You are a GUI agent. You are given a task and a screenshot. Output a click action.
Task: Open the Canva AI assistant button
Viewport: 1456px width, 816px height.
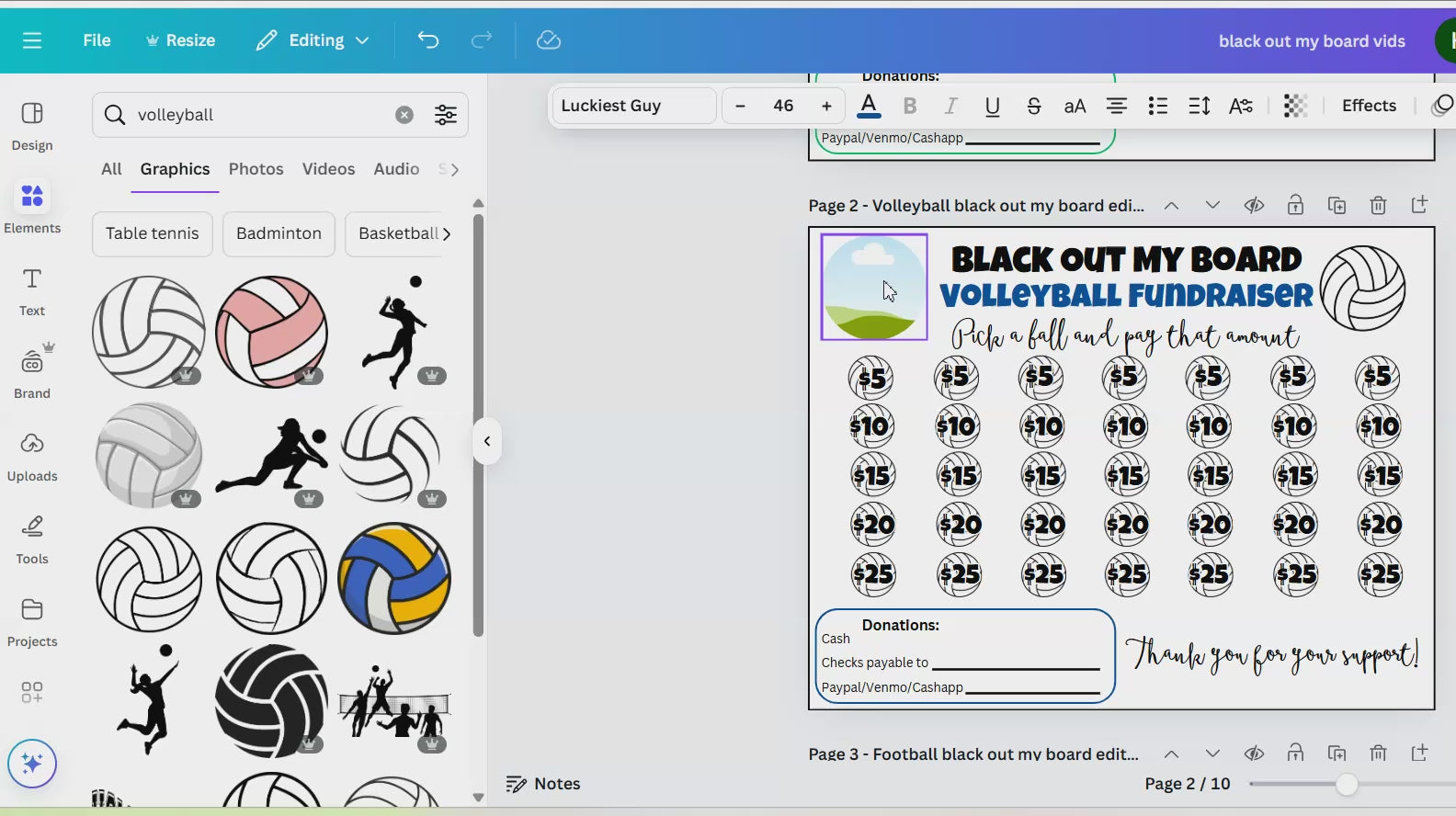pos(32,764)
